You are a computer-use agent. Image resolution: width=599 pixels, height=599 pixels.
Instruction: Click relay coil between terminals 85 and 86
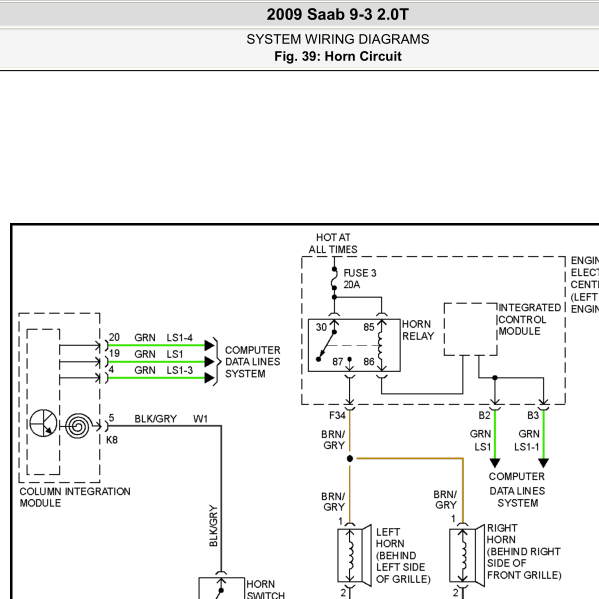[x=381, y=346]
